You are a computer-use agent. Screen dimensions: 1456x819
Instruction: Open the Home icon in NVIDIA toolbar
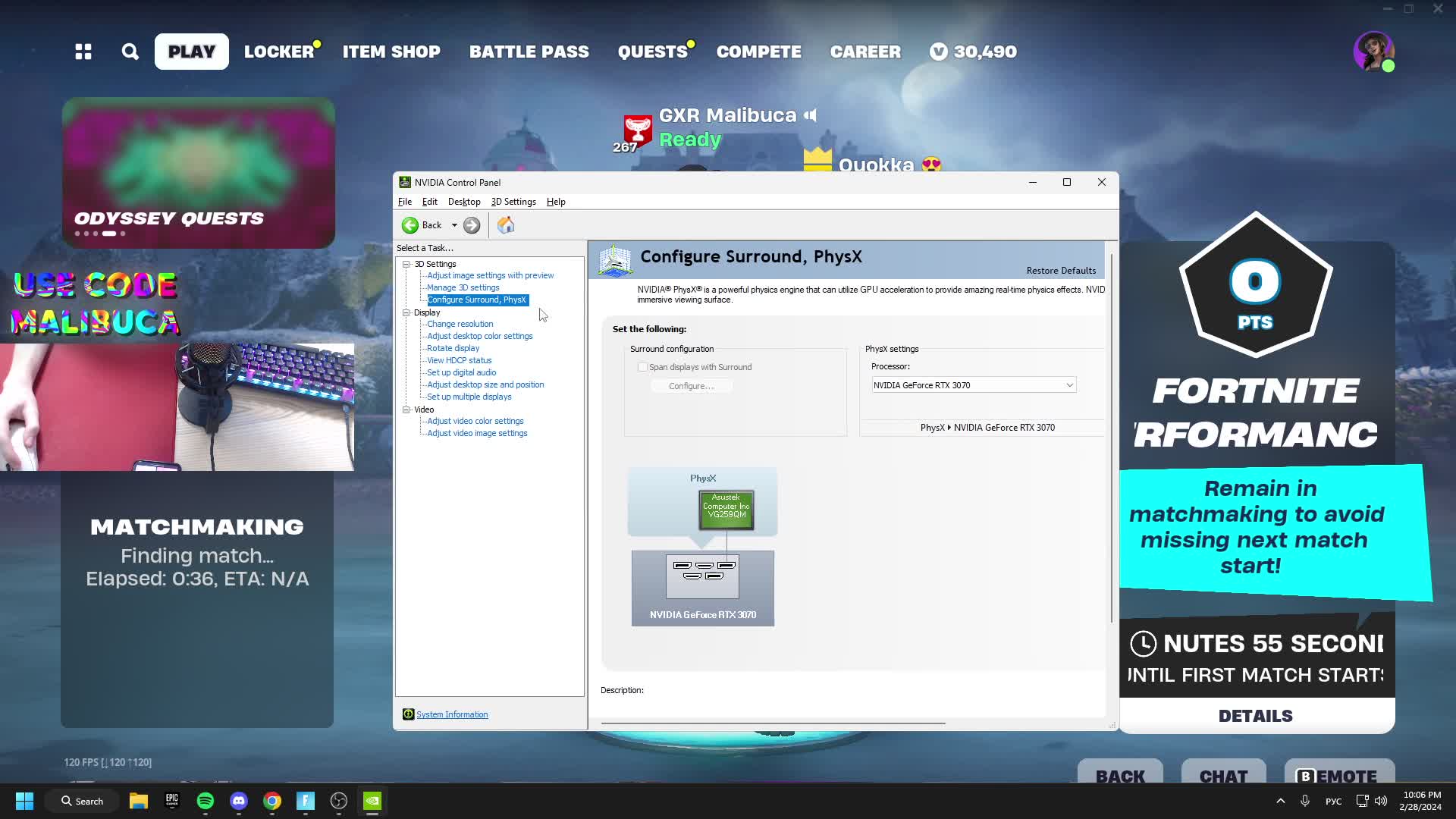click(506, 225)
